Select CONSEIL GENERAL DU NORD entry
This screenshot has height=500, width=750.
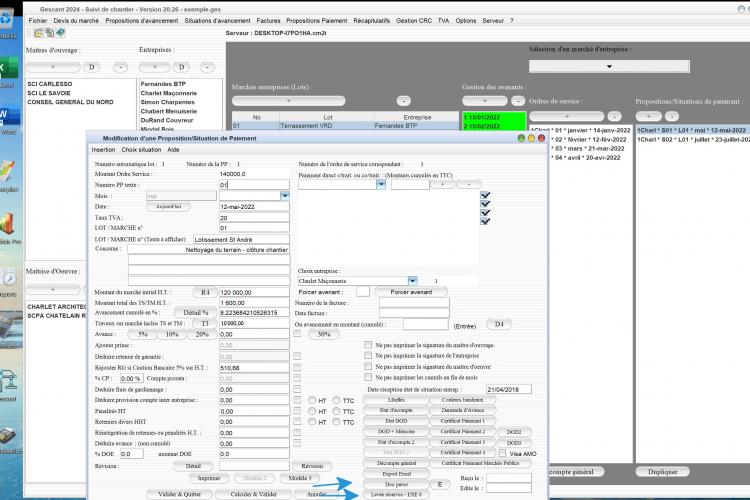(70, 102)
